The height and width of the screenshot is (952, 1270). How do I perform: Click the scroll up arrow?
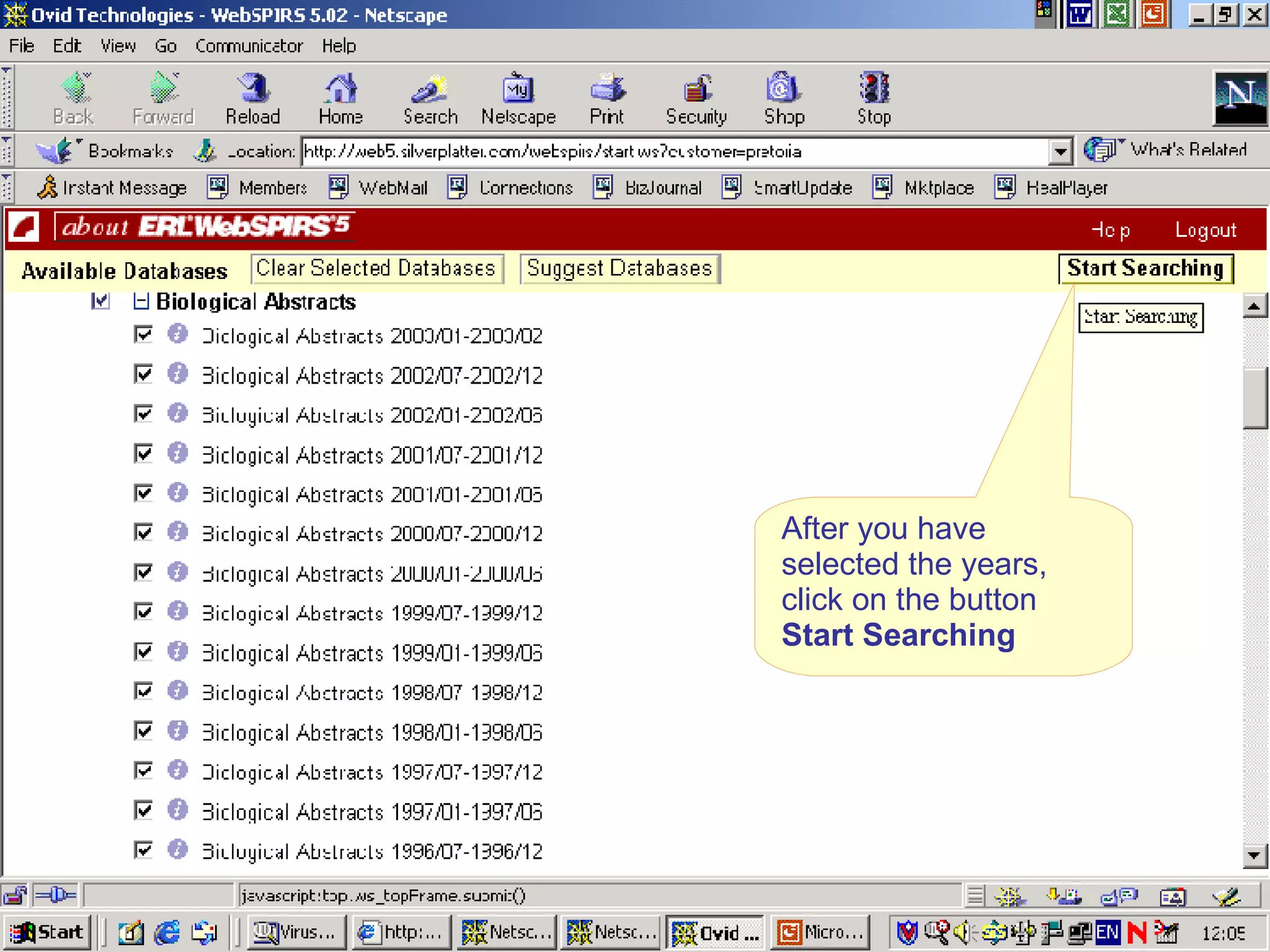tap(1254, 306)
